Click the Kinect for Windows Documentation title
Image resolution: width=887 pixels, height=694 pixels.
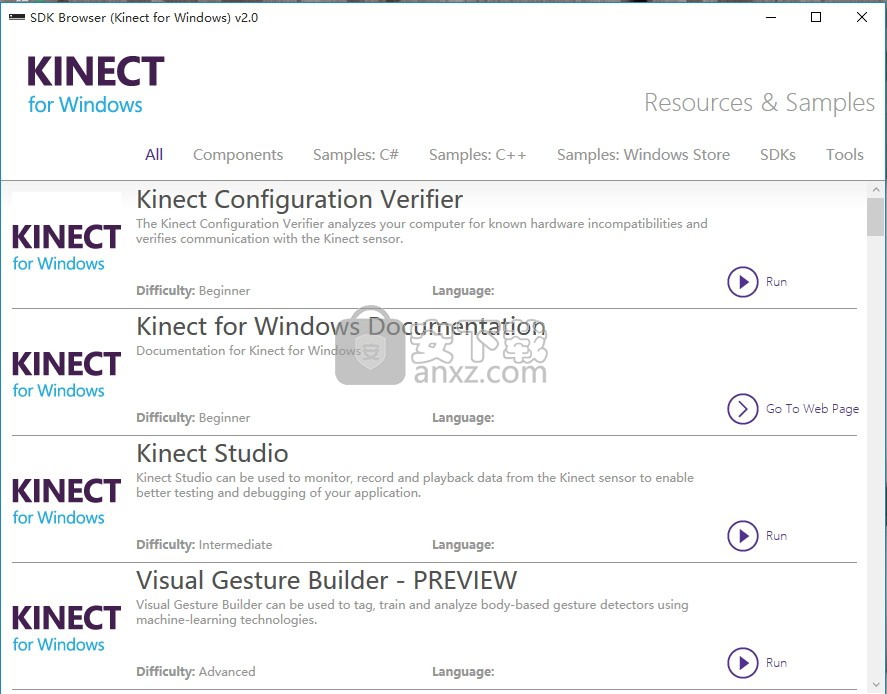[341, 326]
